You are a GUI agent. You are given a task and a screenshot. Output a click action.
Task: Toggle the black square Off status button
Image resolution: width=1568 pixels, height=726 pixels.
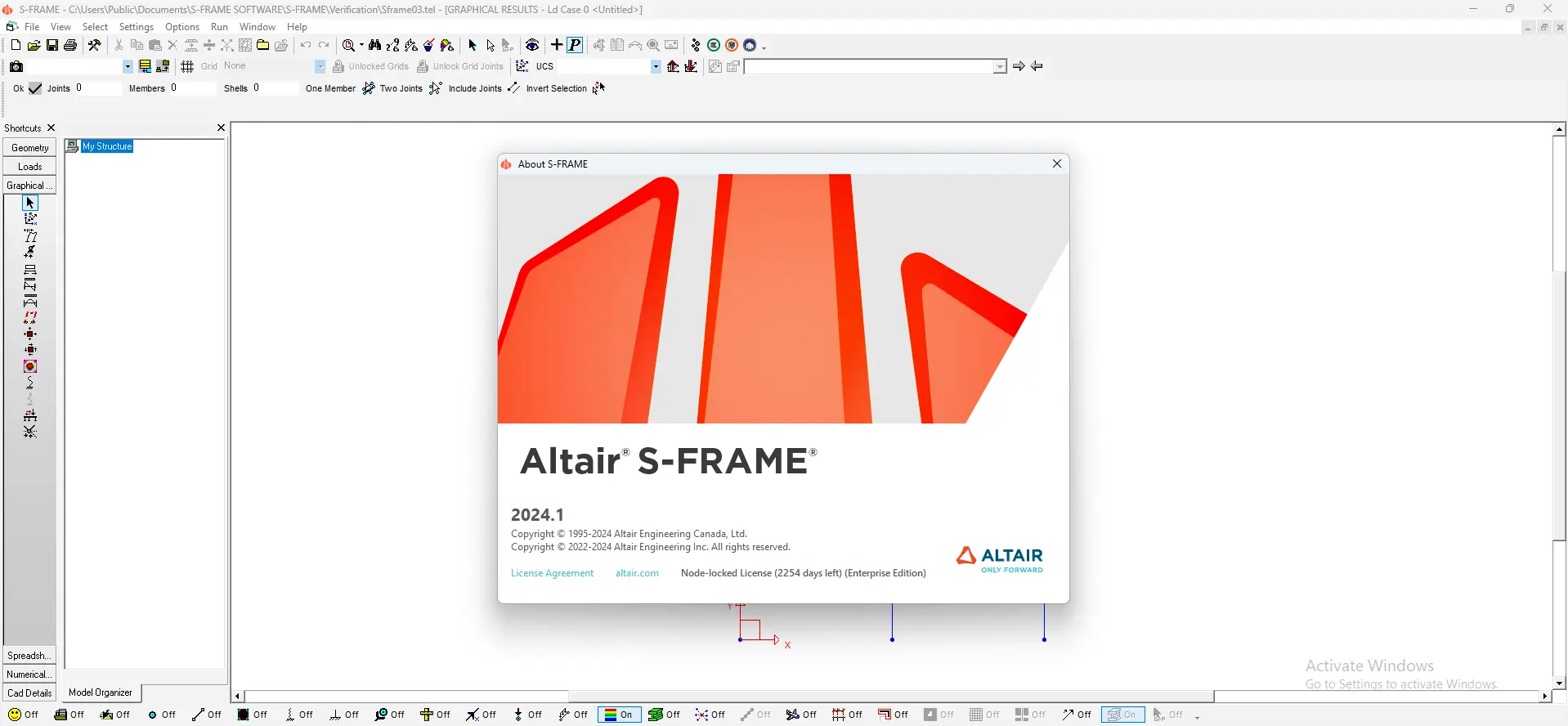pos(253,715)
